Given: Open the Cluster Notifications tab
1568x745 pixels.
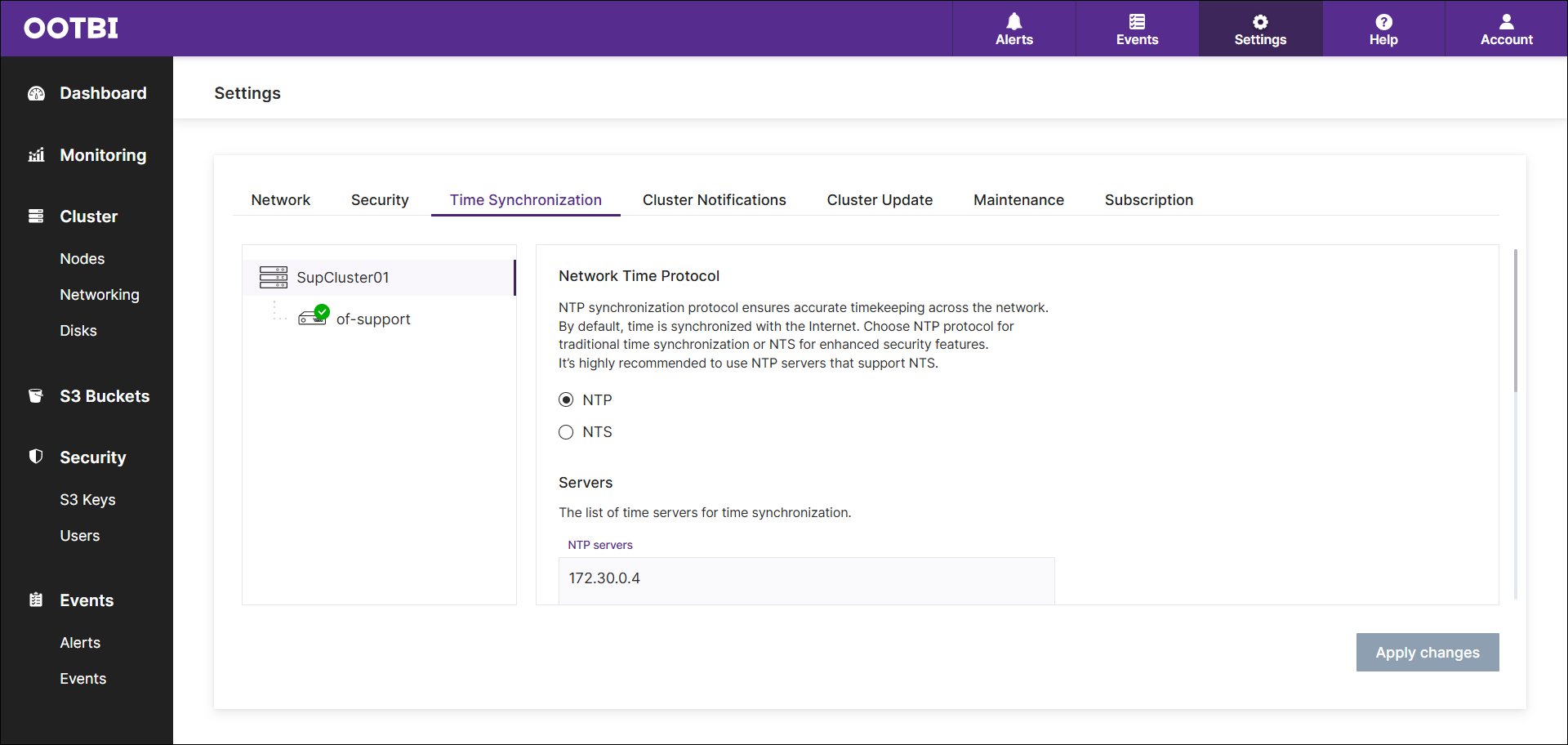Looking at the screenshot, I should point(715,200).
